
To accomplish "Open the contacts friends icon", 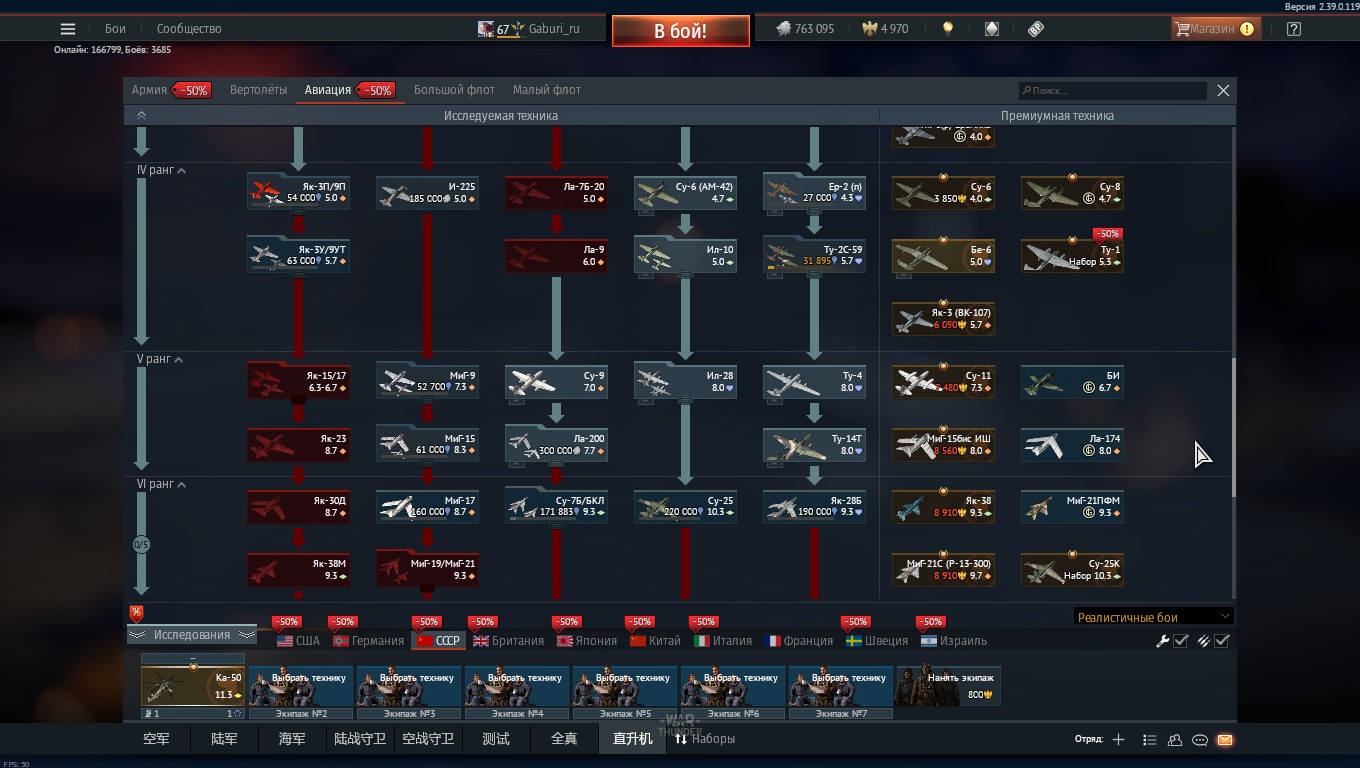I will [1175, 740].
